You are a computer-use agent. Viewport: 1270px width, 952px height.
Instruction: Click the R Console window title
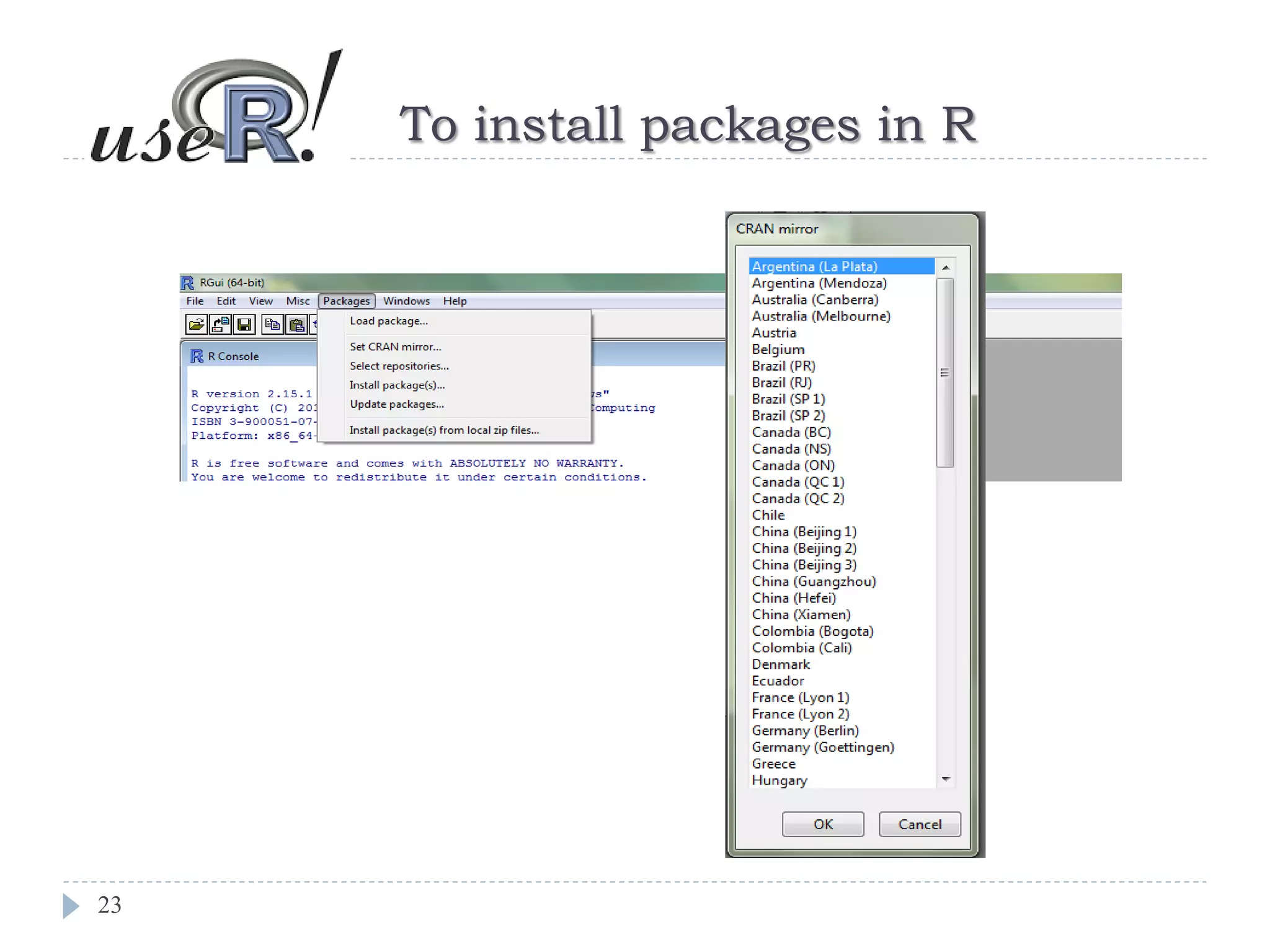pos(233,356)
